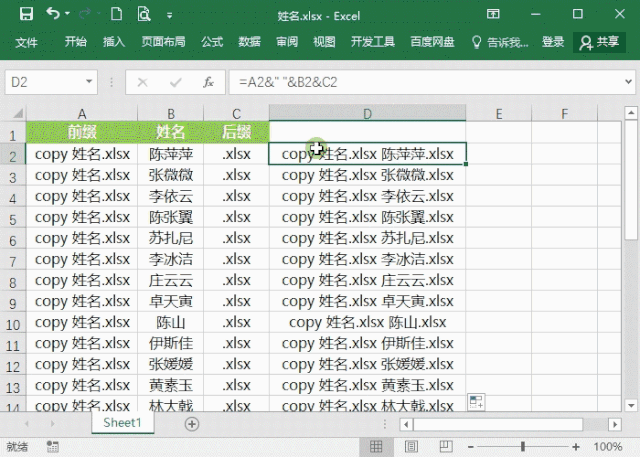Select the Sheet1 worksheet tab
Screen dimensions: 640x457
tap(122, 423)
